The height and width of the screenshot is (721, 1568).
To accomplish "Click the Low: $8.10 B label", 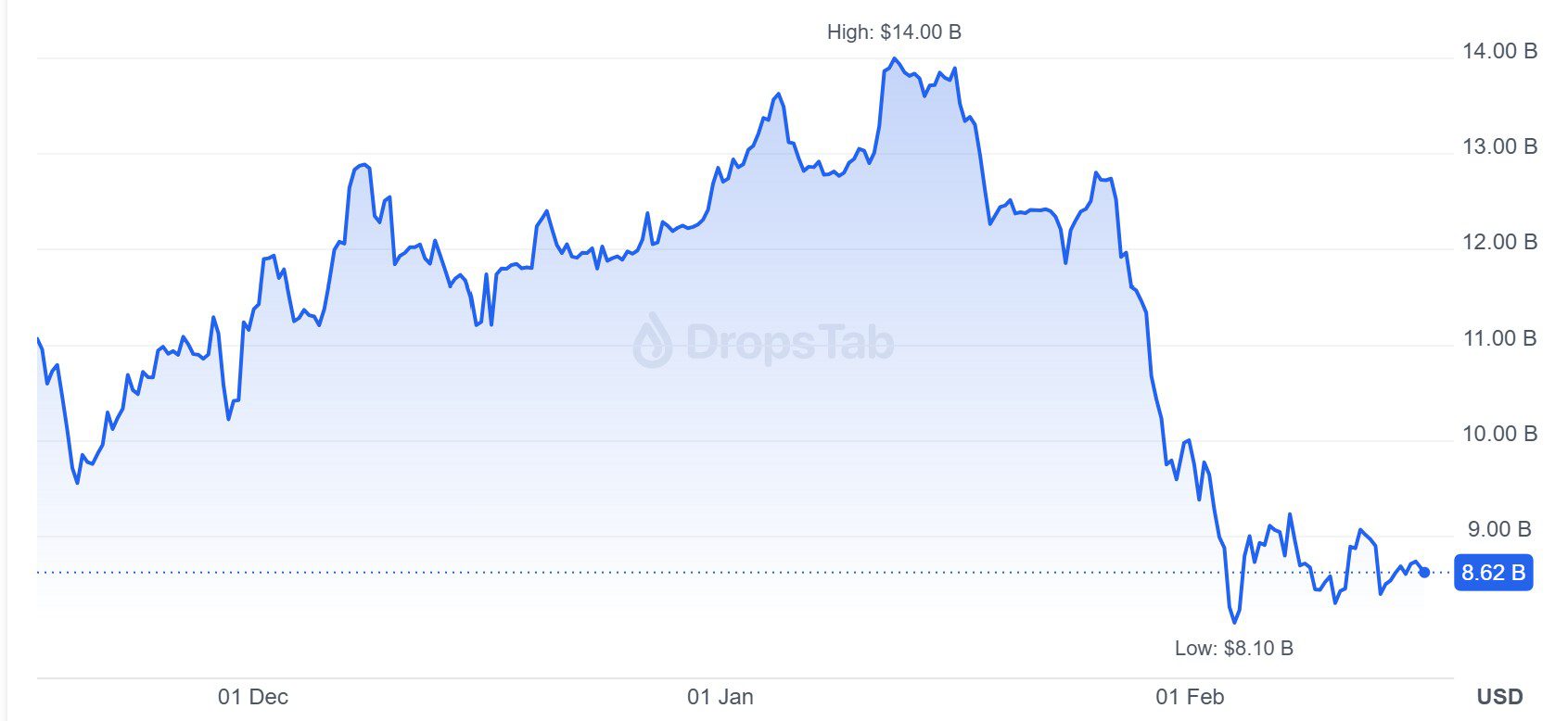I will tap(1233, 649).
